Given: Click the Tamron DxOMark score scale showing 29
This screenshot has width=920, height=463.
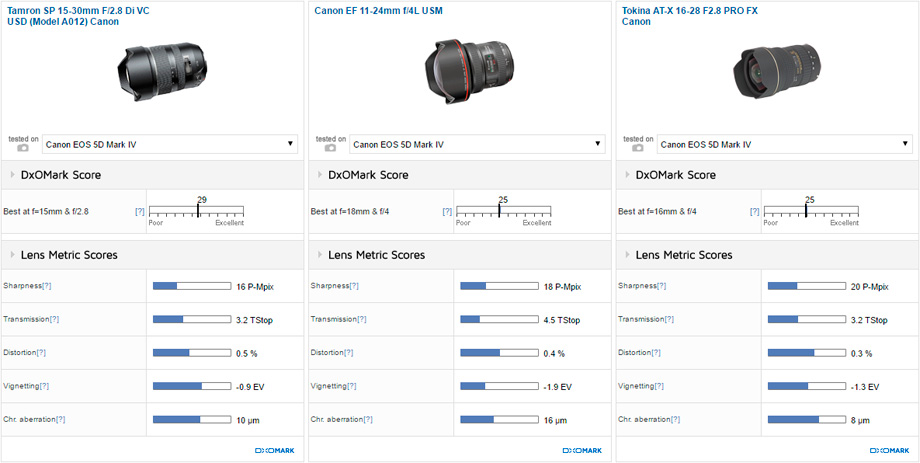Looking at the screenshot, I should (x=196, y=211).
